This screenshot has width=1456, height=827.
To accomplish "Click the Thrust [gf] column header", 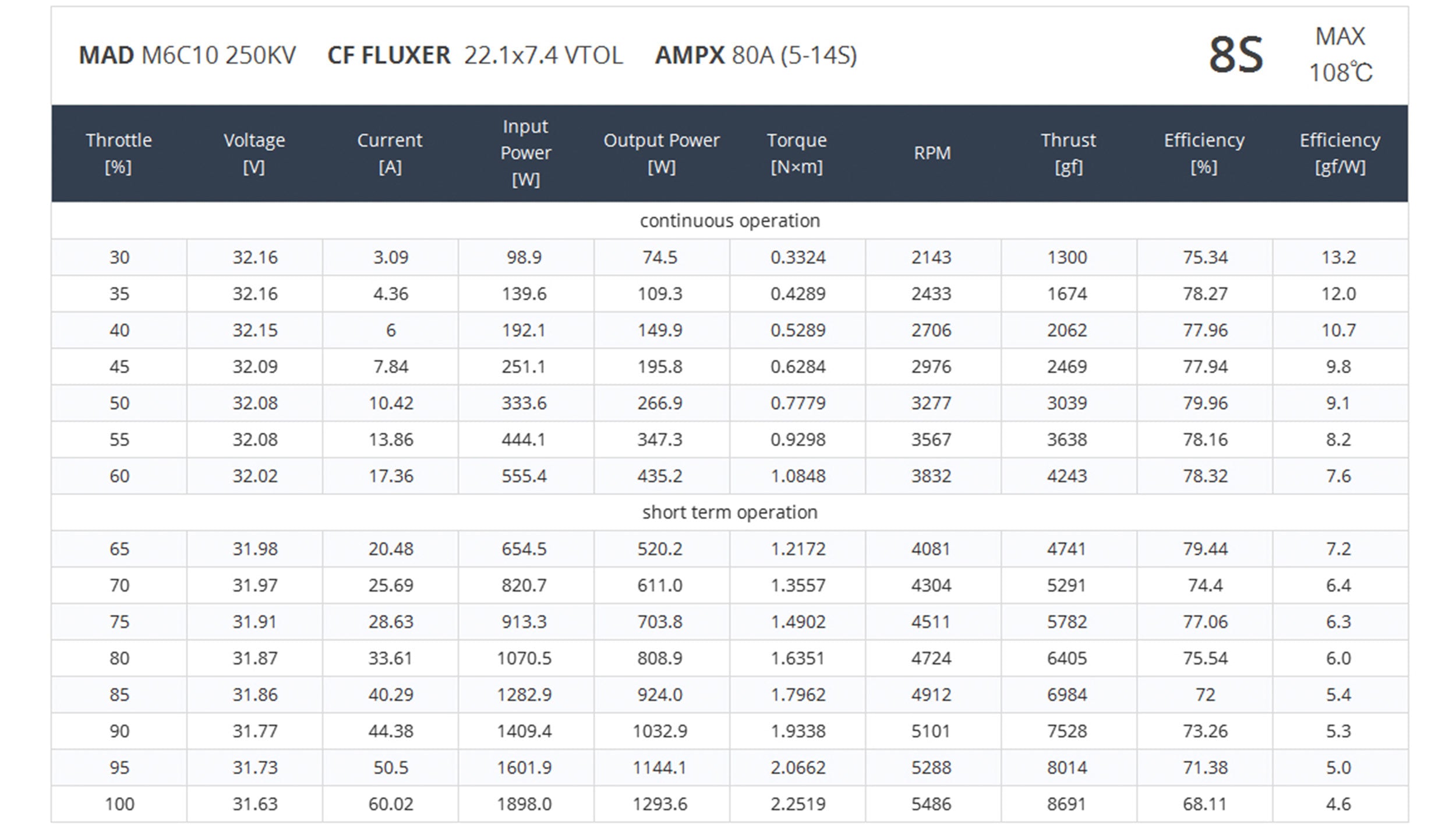I will 1068,153.
